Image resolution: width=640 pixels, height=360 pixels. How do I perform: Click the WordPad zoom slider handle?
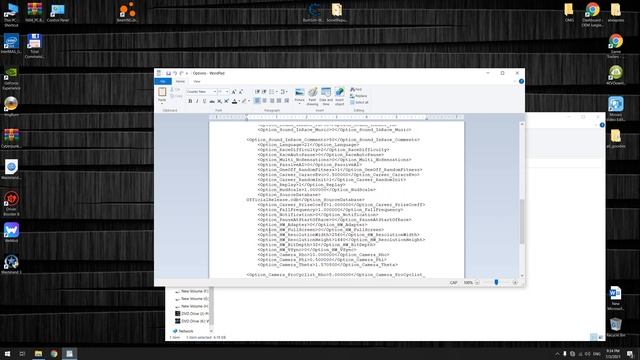click(496, 282)
